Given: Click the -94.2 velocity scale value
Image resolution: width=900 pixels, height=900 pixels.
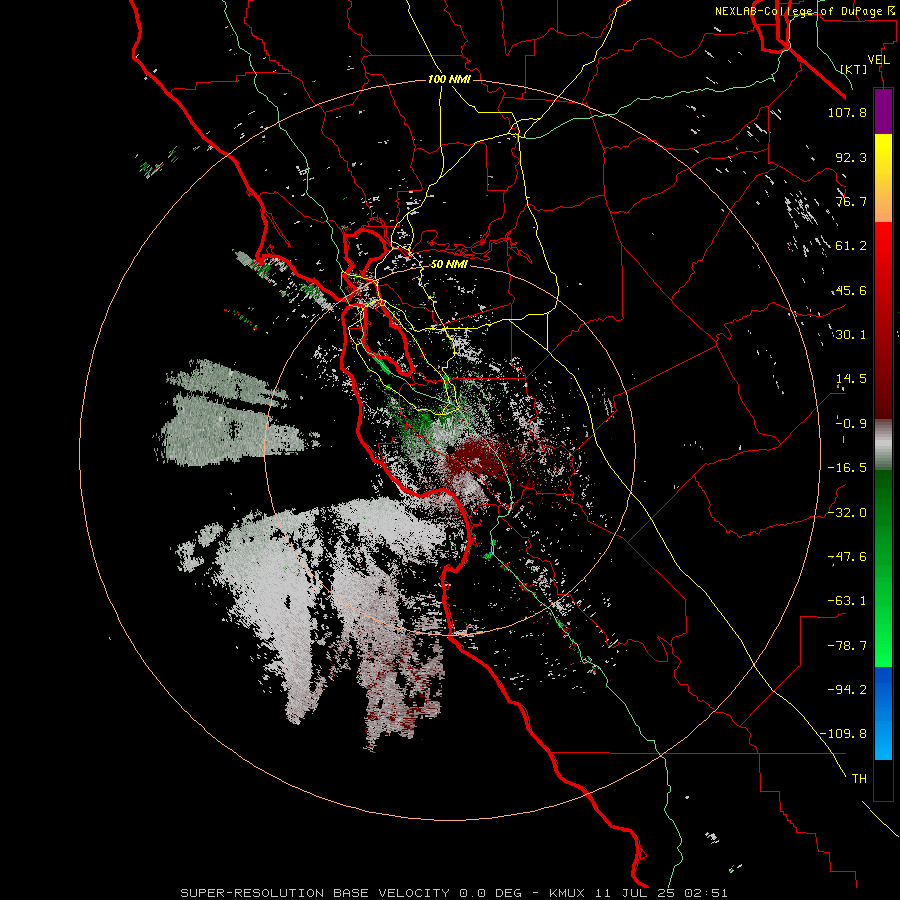Looking at the screenshot, I should [847, 689].
